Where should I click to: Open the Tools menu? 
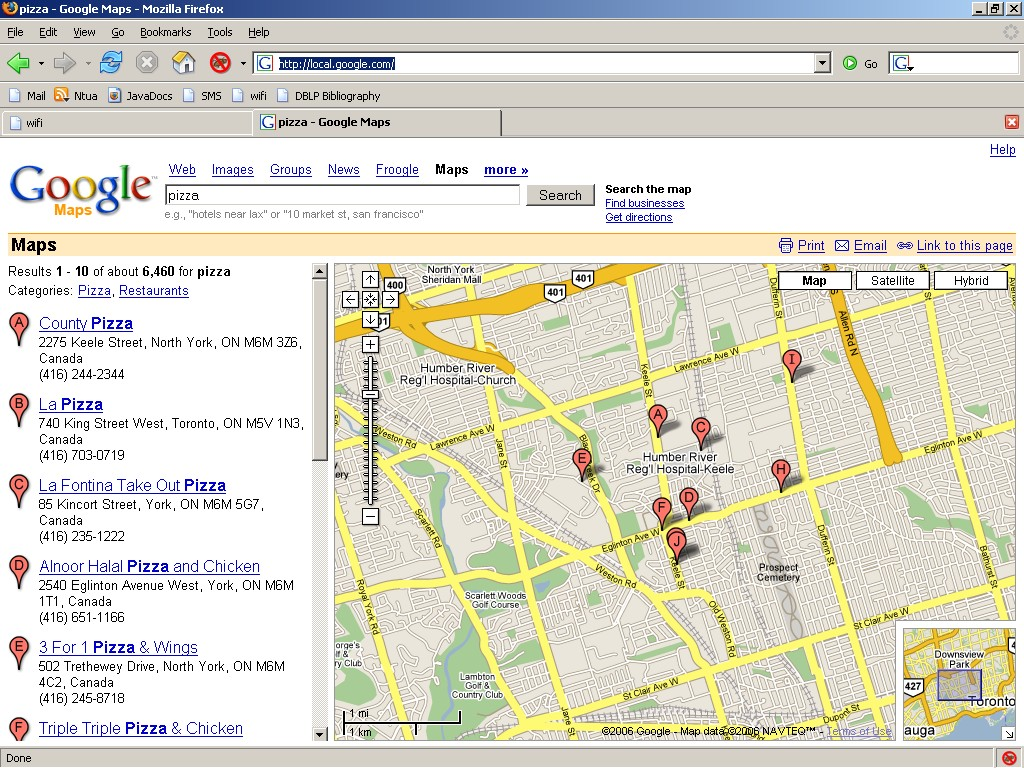[220, 32]
